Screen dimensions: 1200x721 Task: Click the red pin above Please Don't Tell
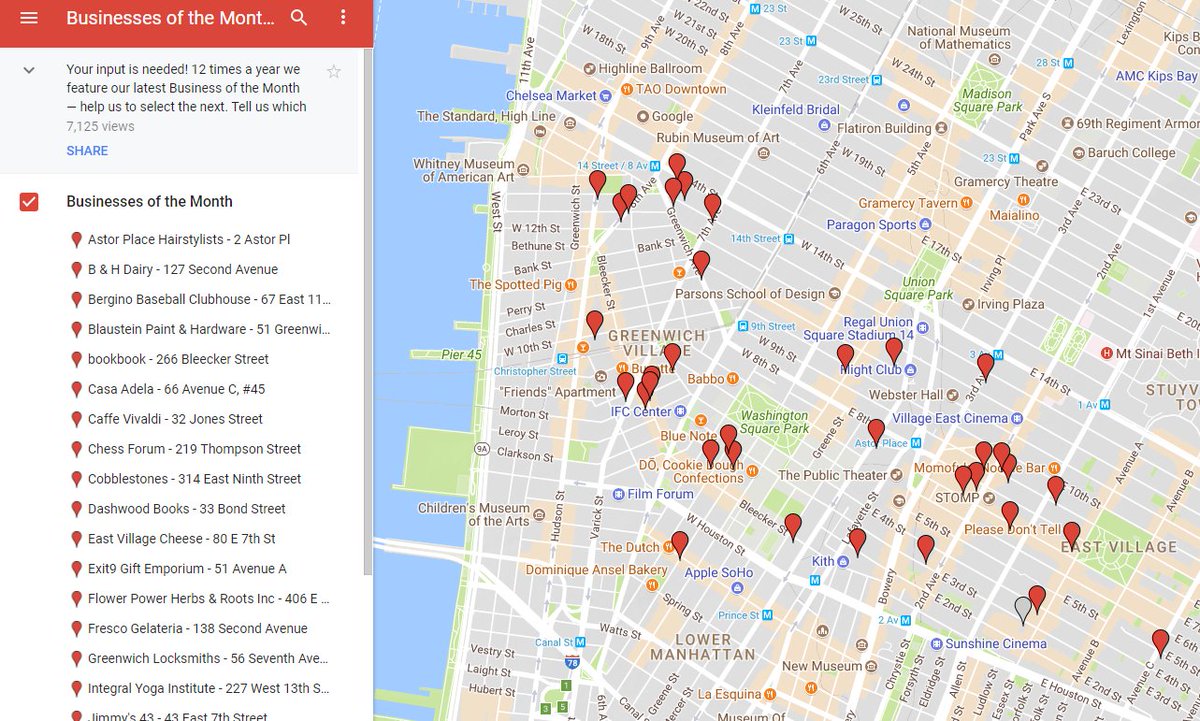[x=1010, y=515]
